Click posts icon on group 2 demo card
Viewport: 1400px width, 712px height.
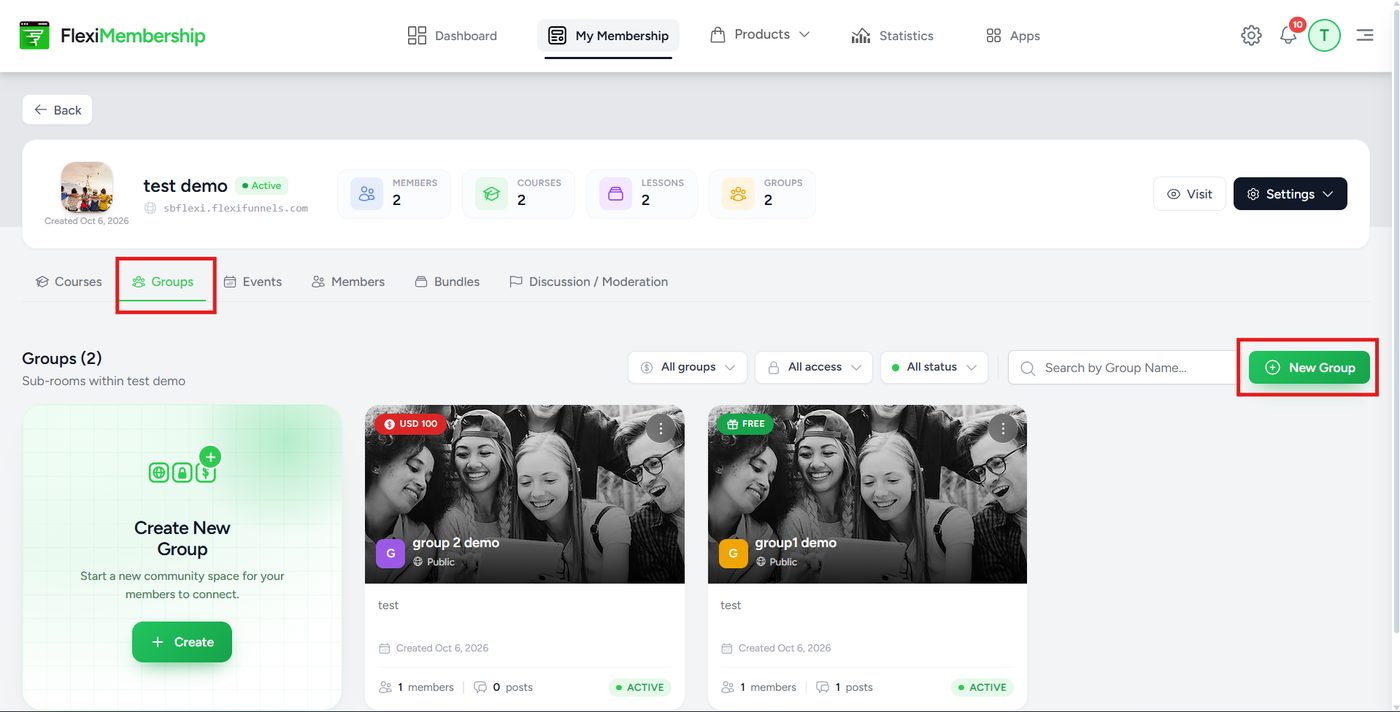480,687
